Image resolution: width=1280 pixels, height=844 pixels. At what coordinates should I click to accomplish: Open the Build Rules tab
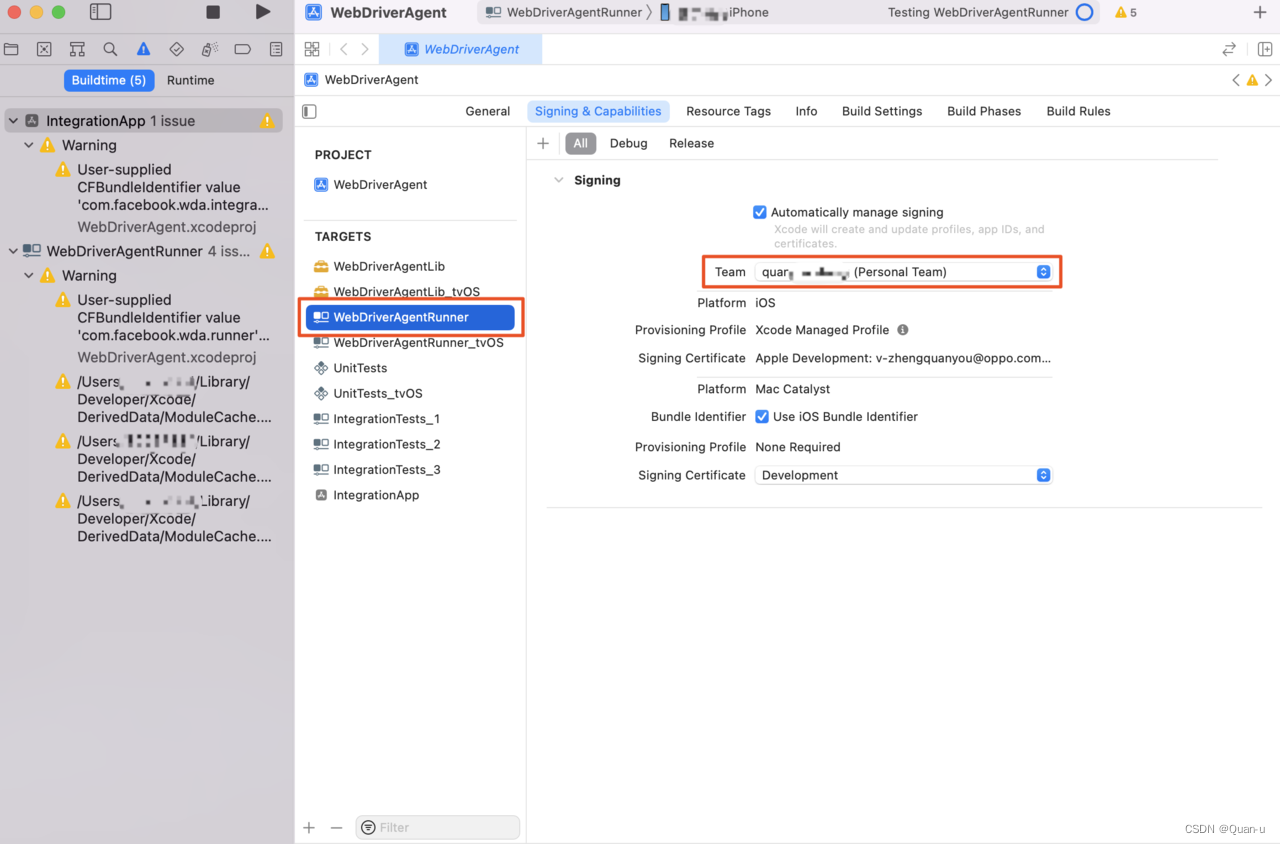[x=1078, y=111]
